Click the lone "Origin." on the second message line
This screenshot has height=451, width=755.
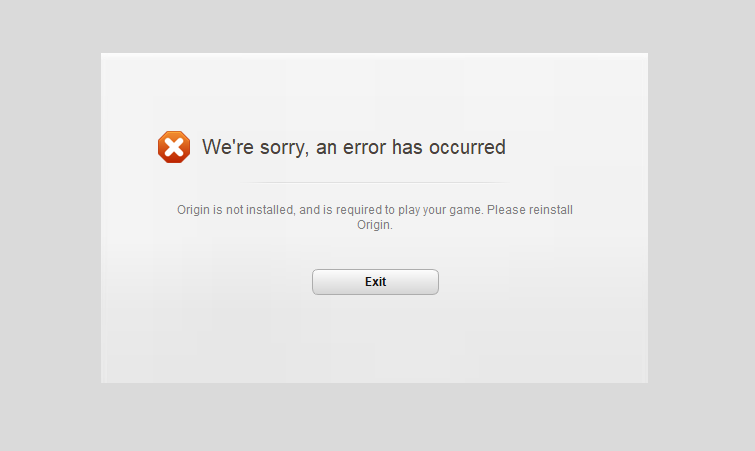[375, 225]
